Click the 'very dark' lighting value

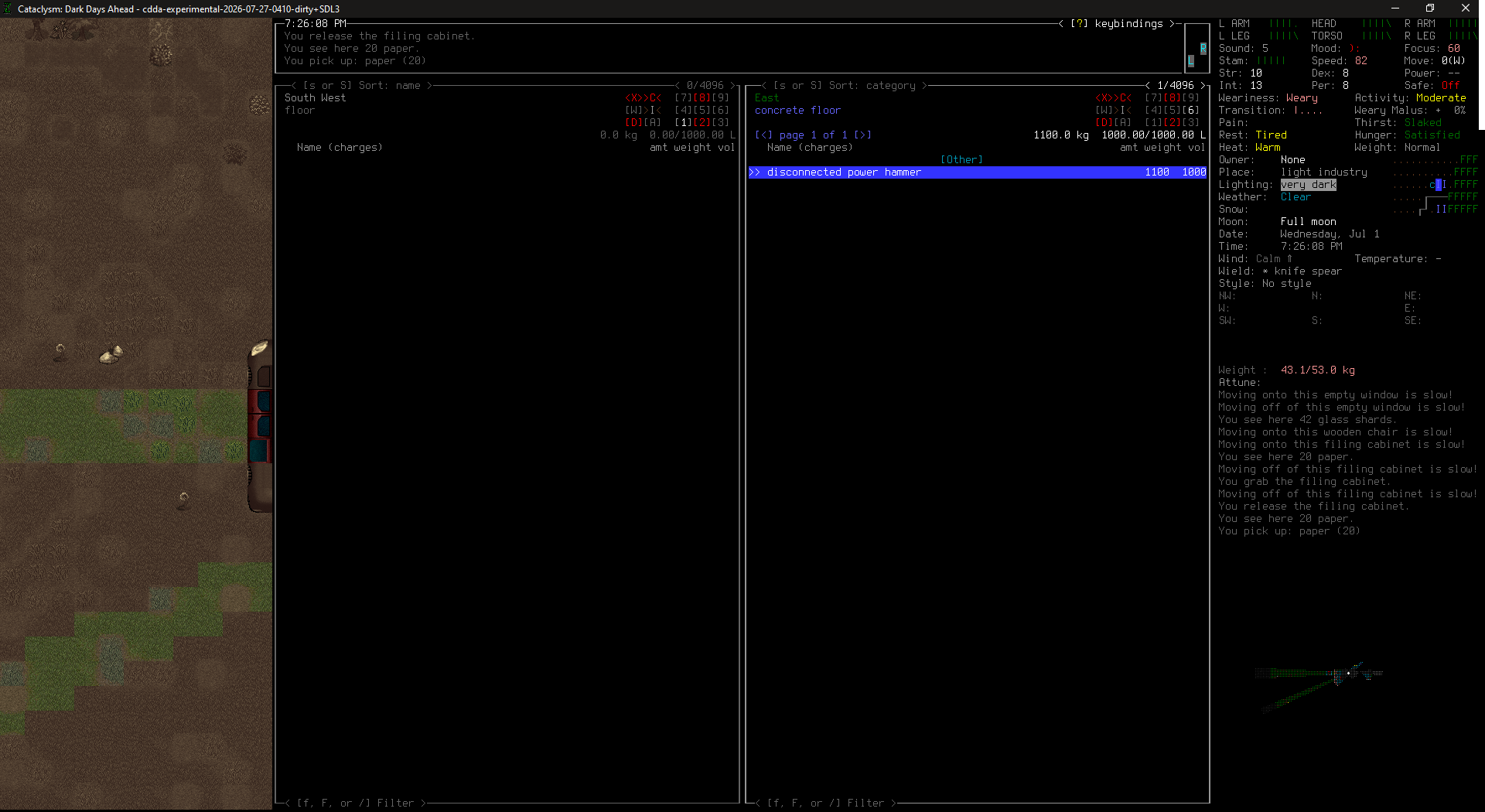[x=1308, y=185]
